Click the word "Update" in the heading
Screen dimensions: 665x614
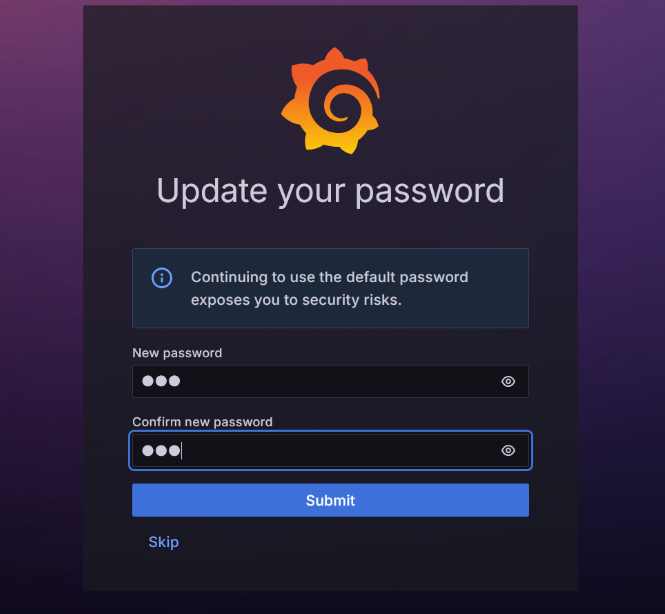(x=212, y=191)
